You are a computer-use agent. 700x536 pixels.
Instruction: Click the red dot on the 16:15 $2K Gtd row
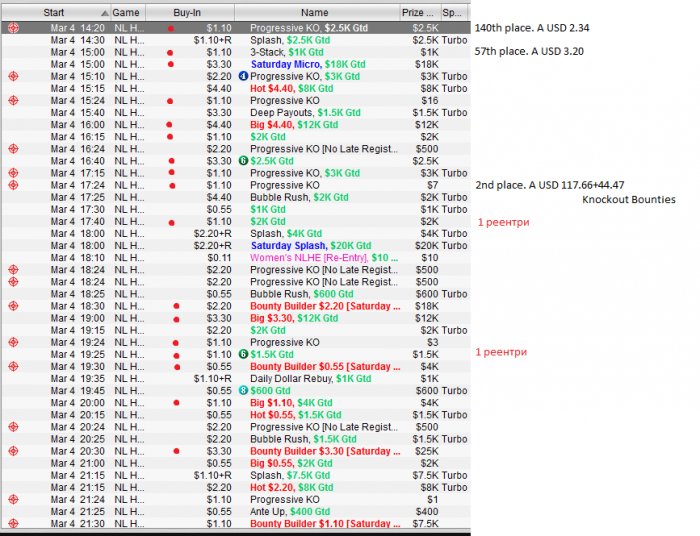pos(170,137)
